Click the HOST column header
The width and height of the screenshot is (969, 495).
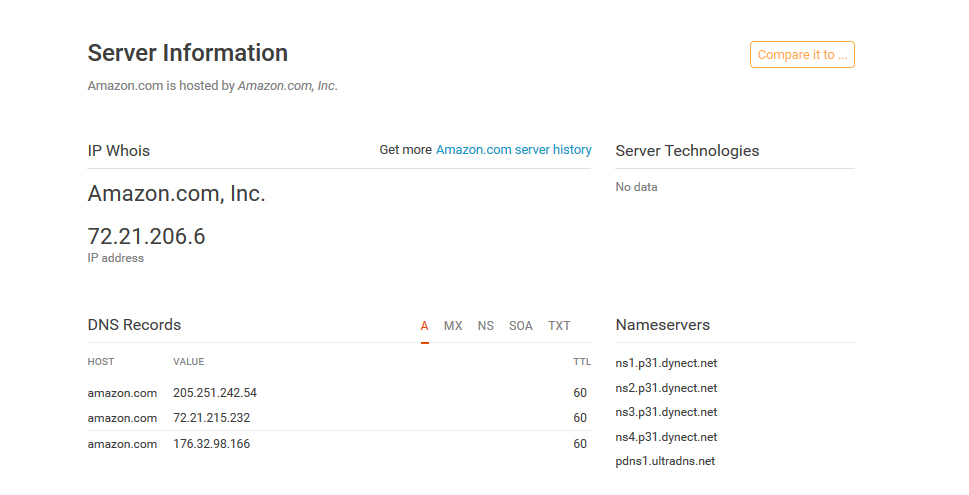click(101, 362)
